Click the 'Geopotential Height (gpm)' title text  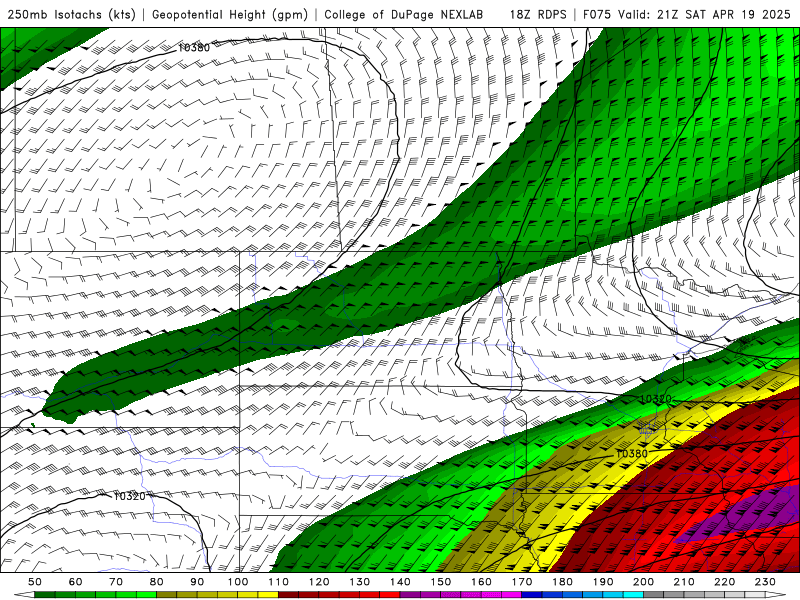tap(230, 14)
